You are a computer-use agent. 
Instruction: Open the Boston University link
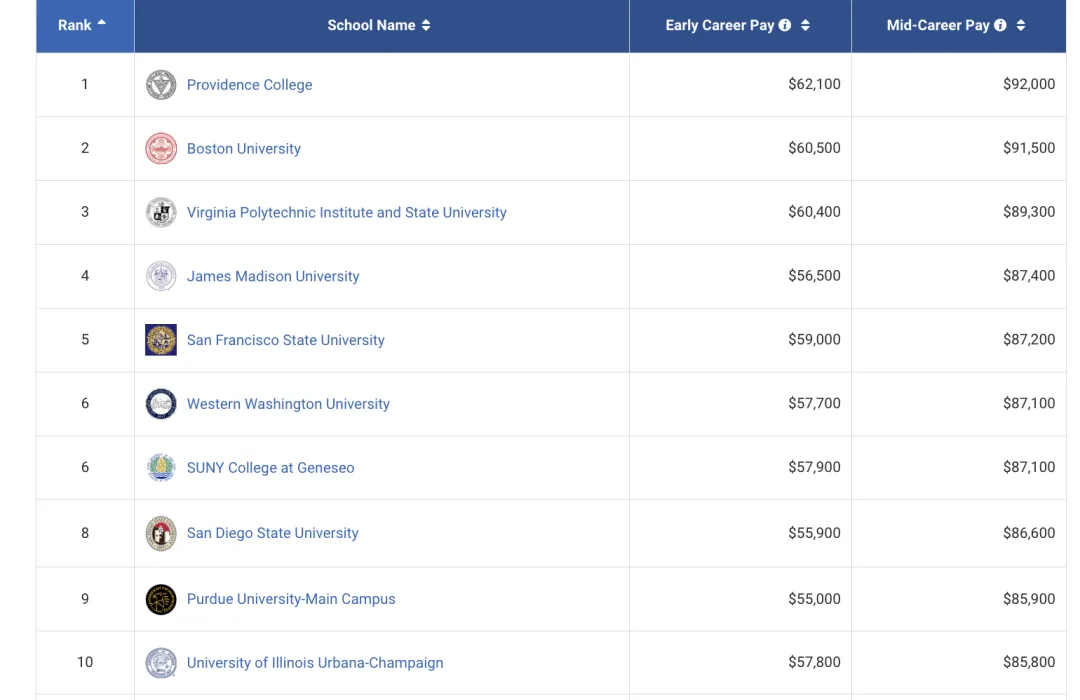(x=244, y=148)
